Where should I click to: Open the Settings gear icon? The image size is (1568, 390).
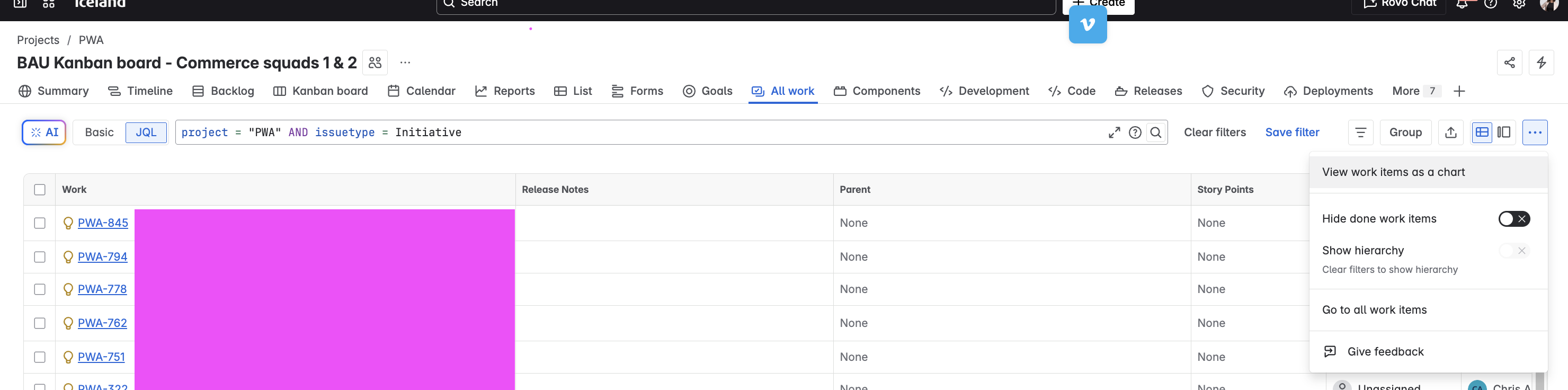pos(1519,4)
